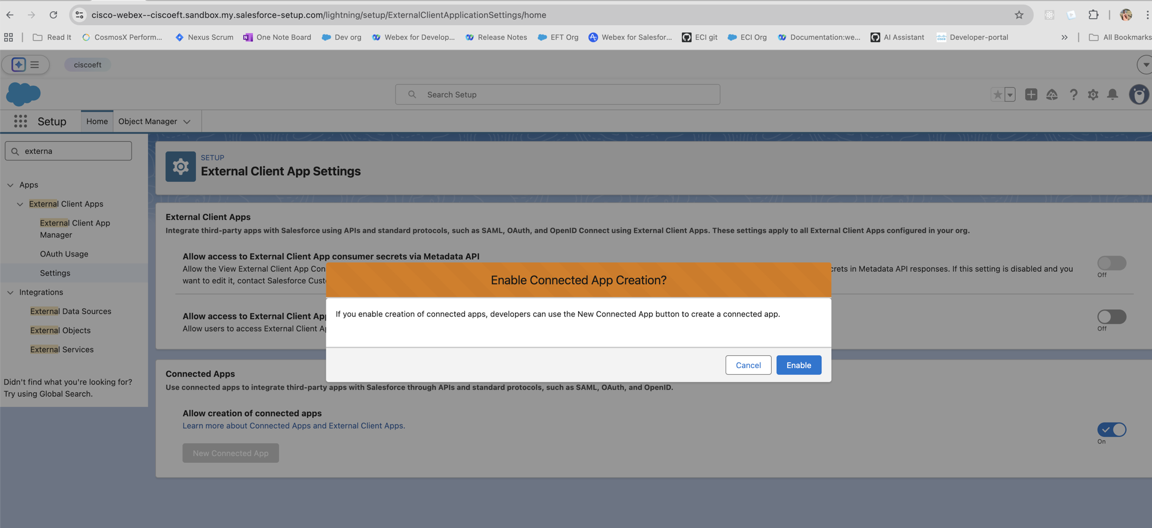The height and width of the screenshot is (531, 1152).
Task: Click the browser back arrow
Action: pos(10,15)
